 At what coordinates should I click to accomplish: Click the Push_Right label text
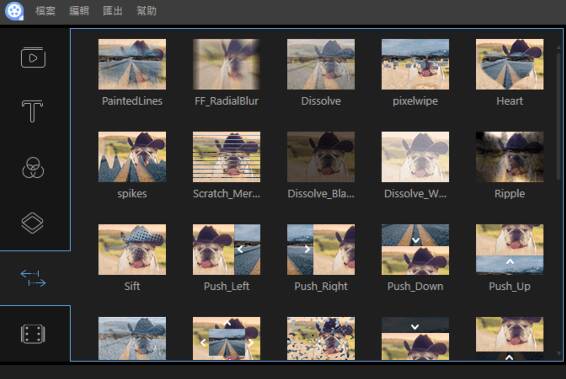point(321,286)
